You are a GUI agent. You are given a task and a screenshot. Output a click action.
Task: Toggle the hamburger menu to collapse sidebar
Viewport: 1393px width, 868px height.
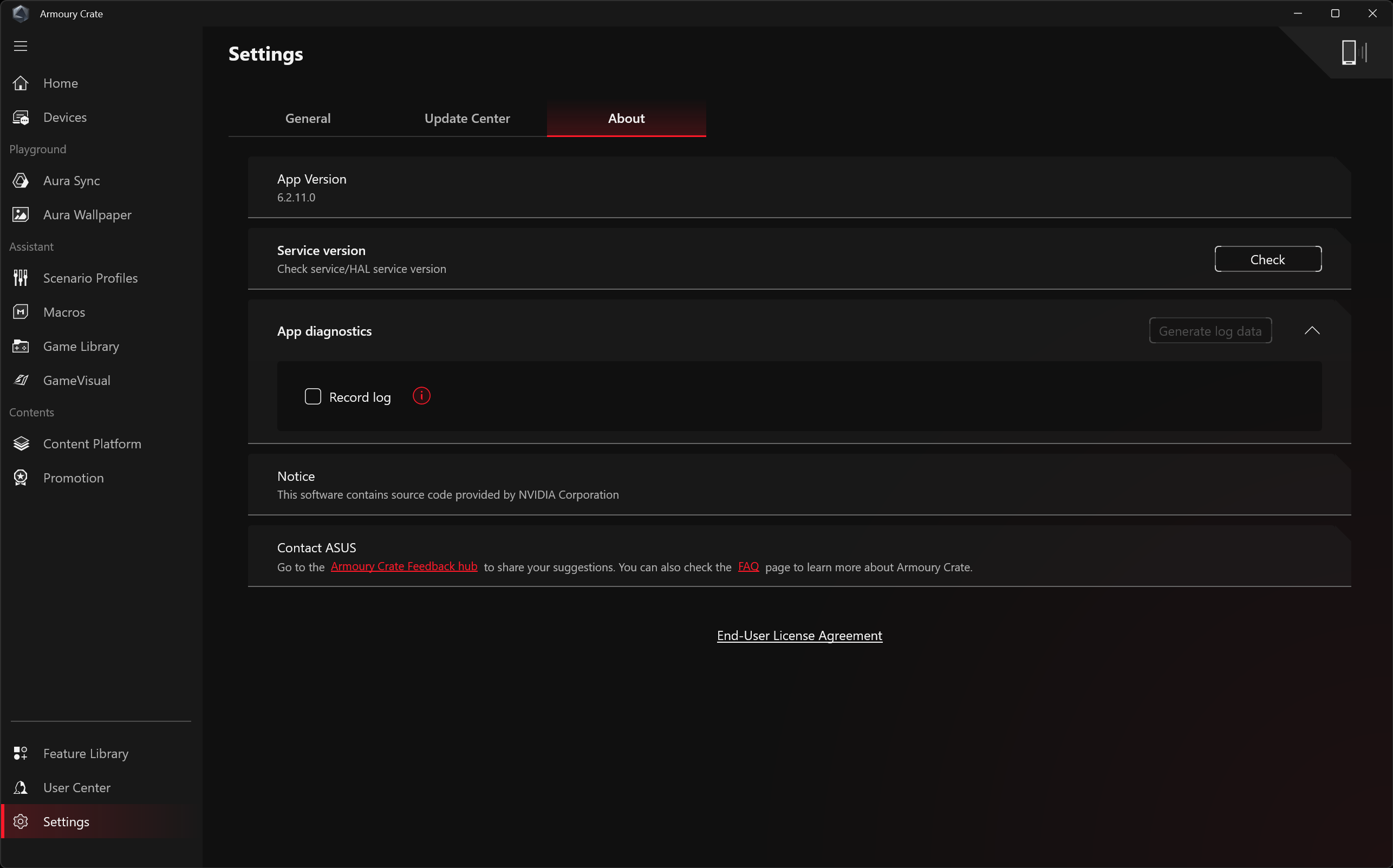coord(21,46)
